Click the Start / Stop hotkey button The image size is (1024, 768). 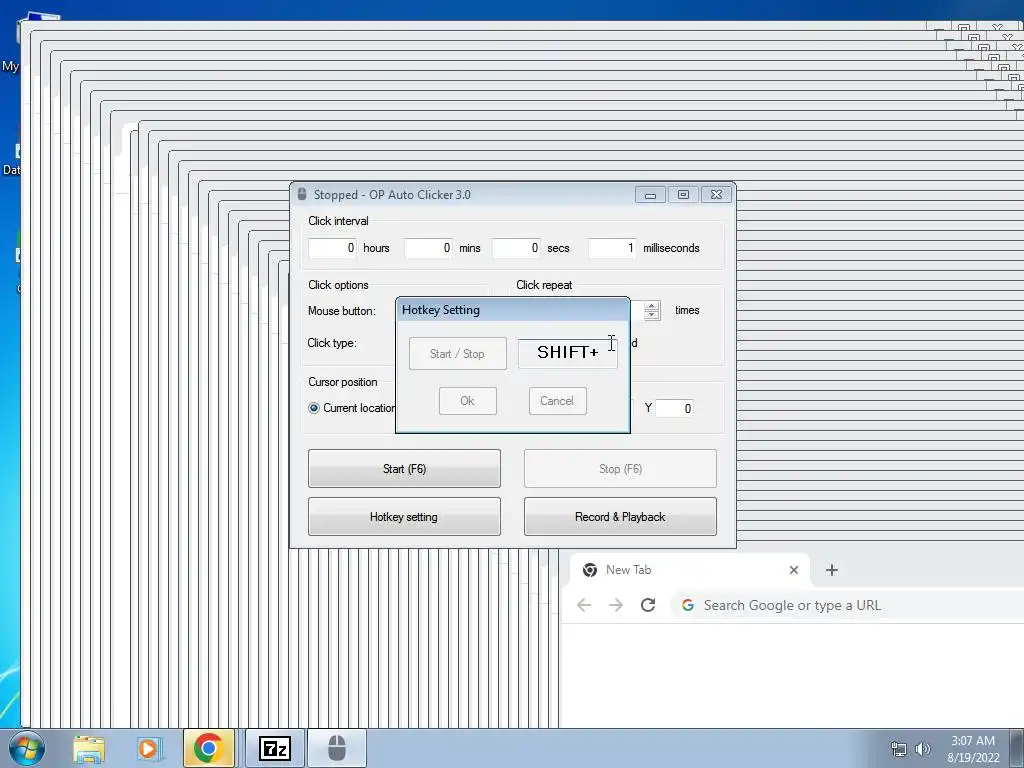pos(458,353)
